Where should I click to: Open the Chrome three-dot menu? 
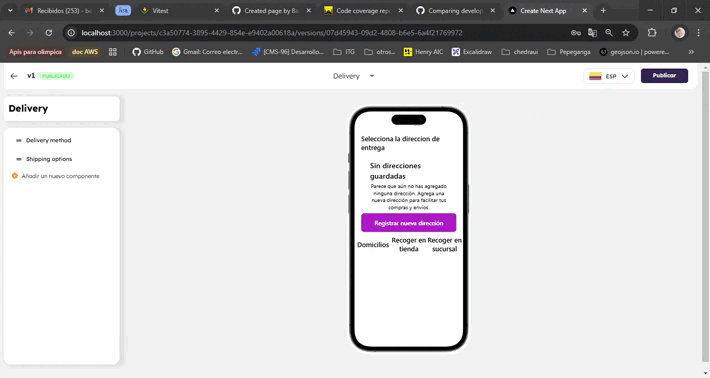click(699, 33)
